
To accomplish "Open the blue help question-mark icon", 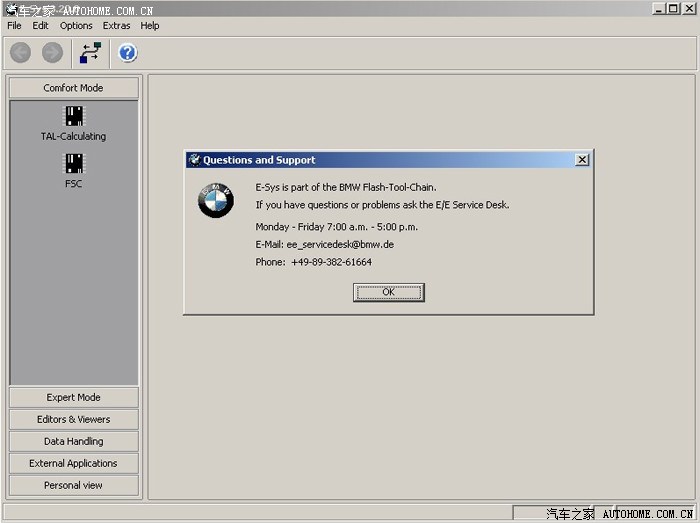I will [x=128, y=53].
